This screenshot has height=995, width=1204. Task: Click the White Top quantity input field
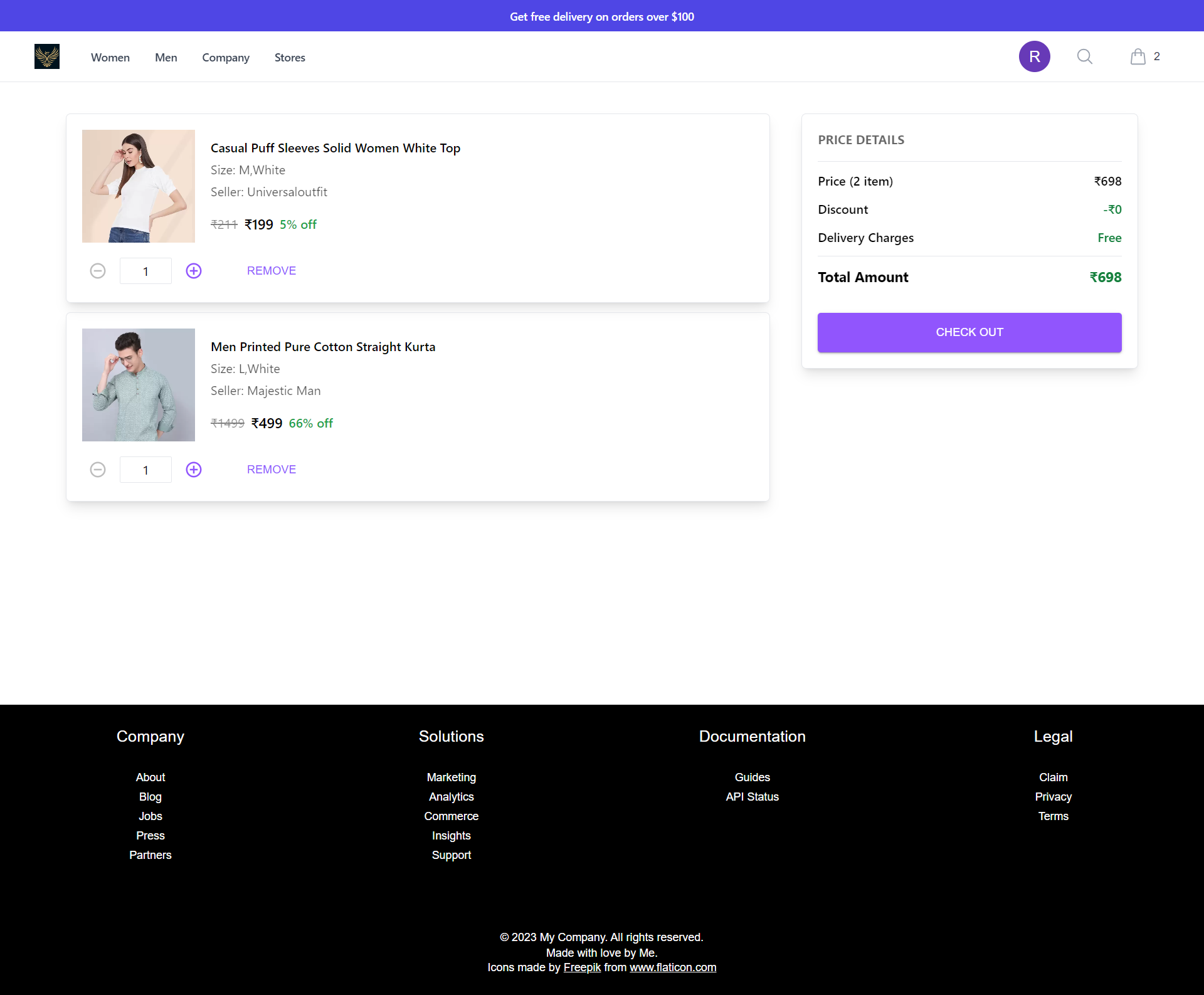pyautogui.click(x=145, y=270)
